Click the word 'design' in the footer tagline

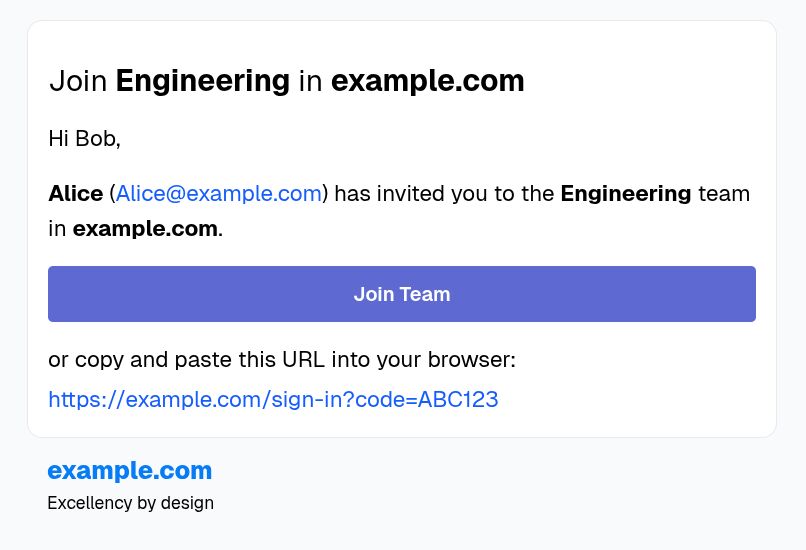[187, 503]
